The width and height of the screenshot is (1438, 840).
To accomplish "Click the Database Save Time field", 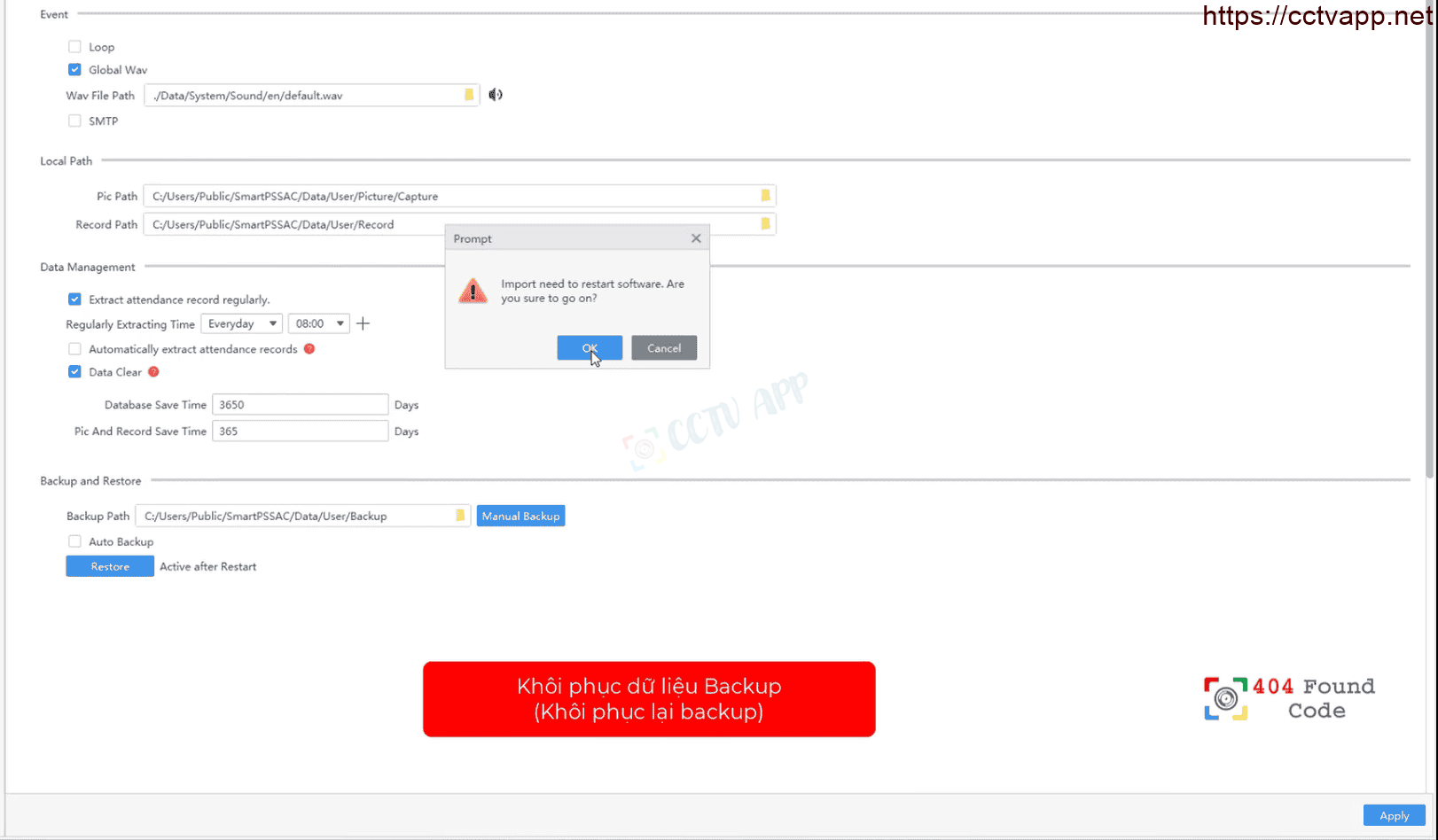I will (300, 405).
